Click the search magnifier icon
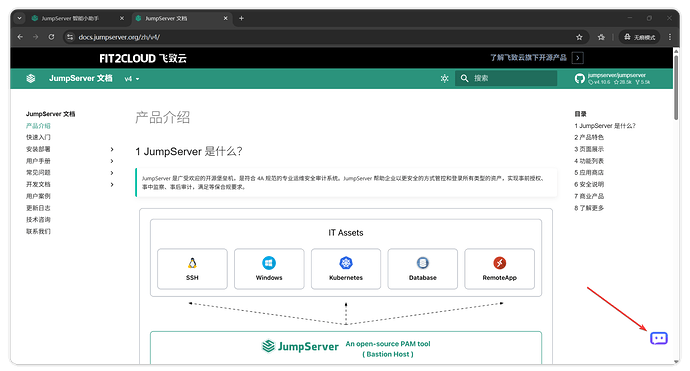690x371 pixels. pos(464,78)
